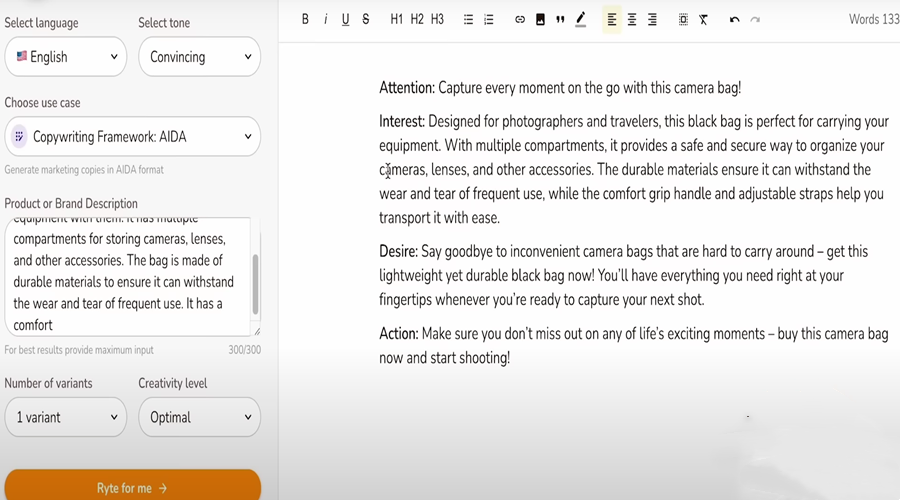Insert a bulleted list
900x500 pixels.
[x=468, y=19]
